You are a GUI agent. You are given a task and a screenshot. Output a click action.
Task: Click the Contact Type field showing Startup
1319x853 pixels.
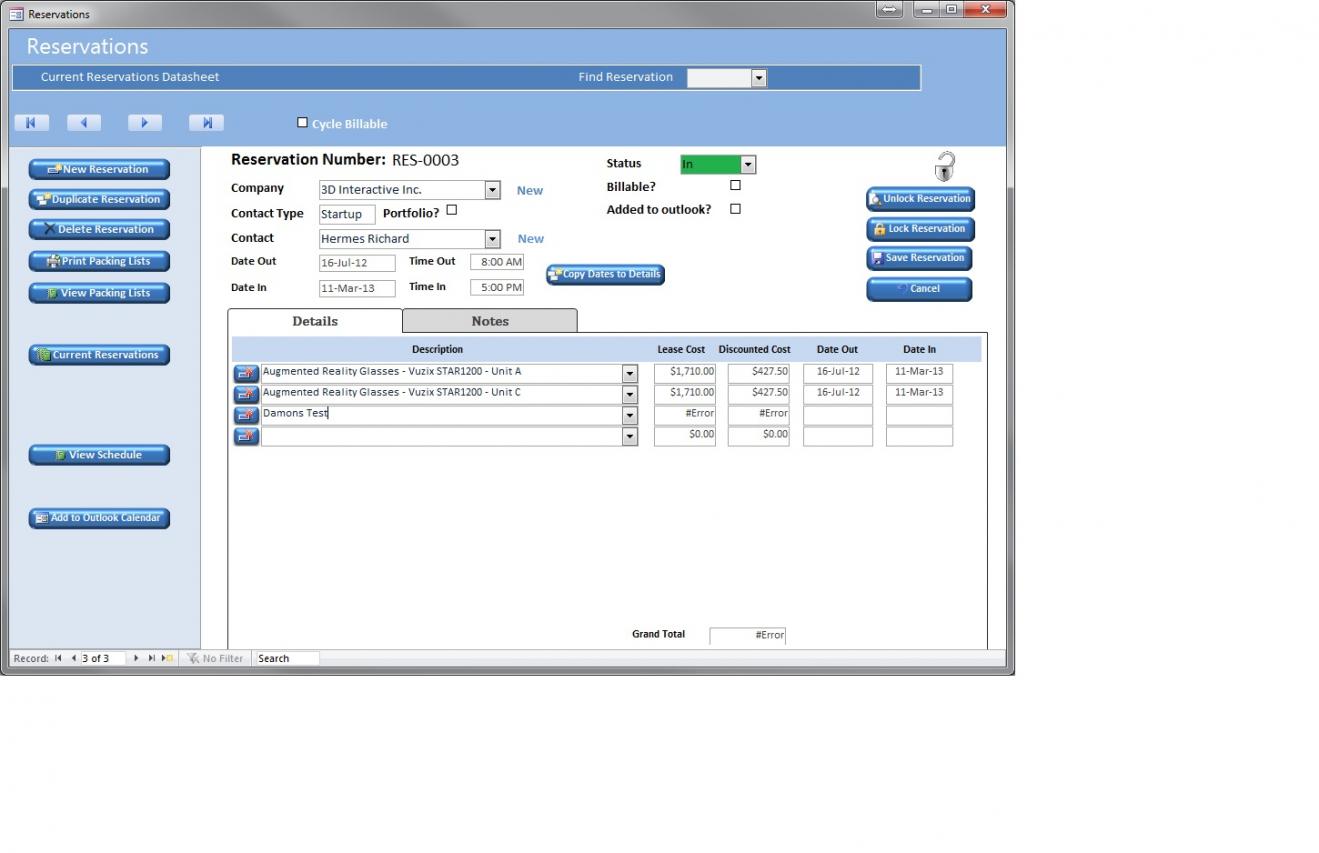tap(347, 214)
